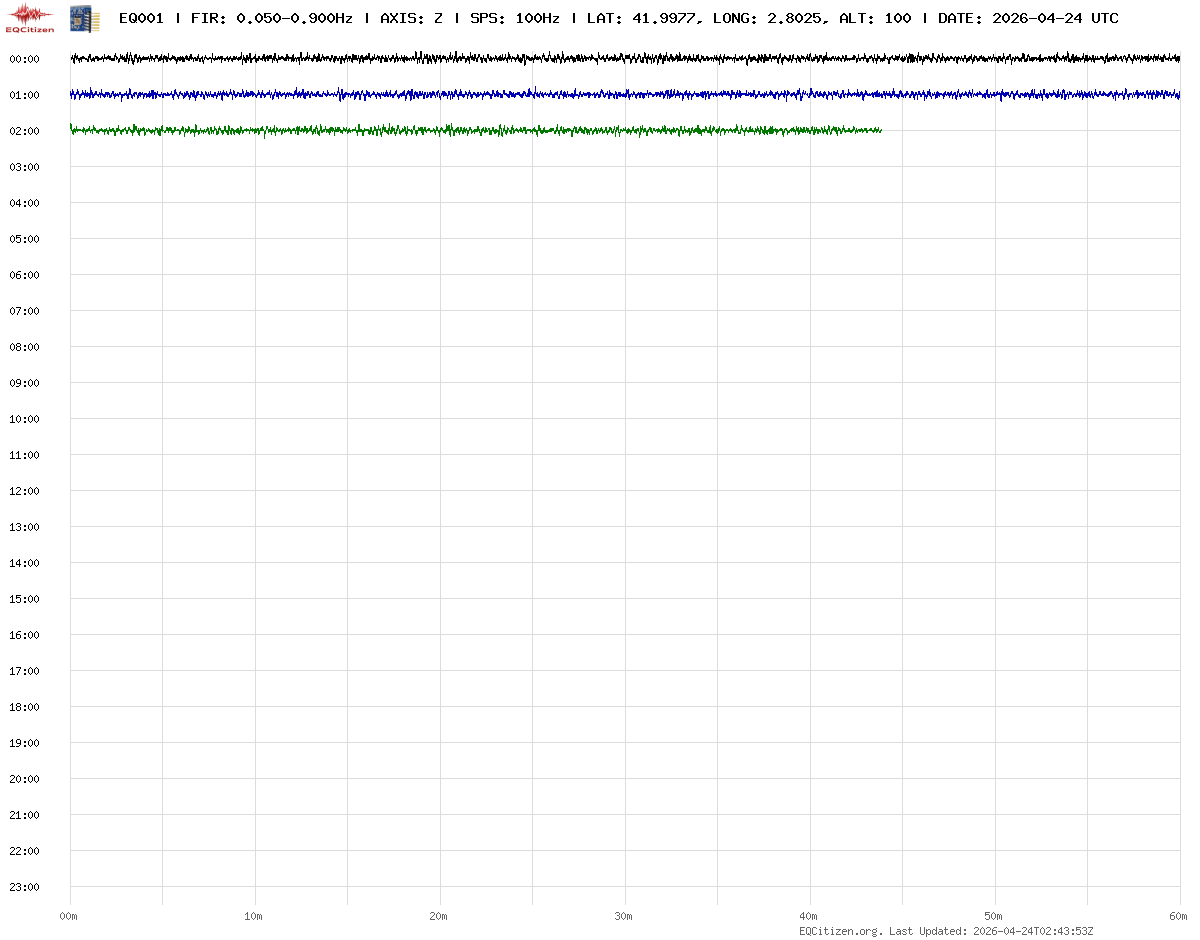
Task: Click the SPS: 100Hz sample rate label
Action: [514, 18]
